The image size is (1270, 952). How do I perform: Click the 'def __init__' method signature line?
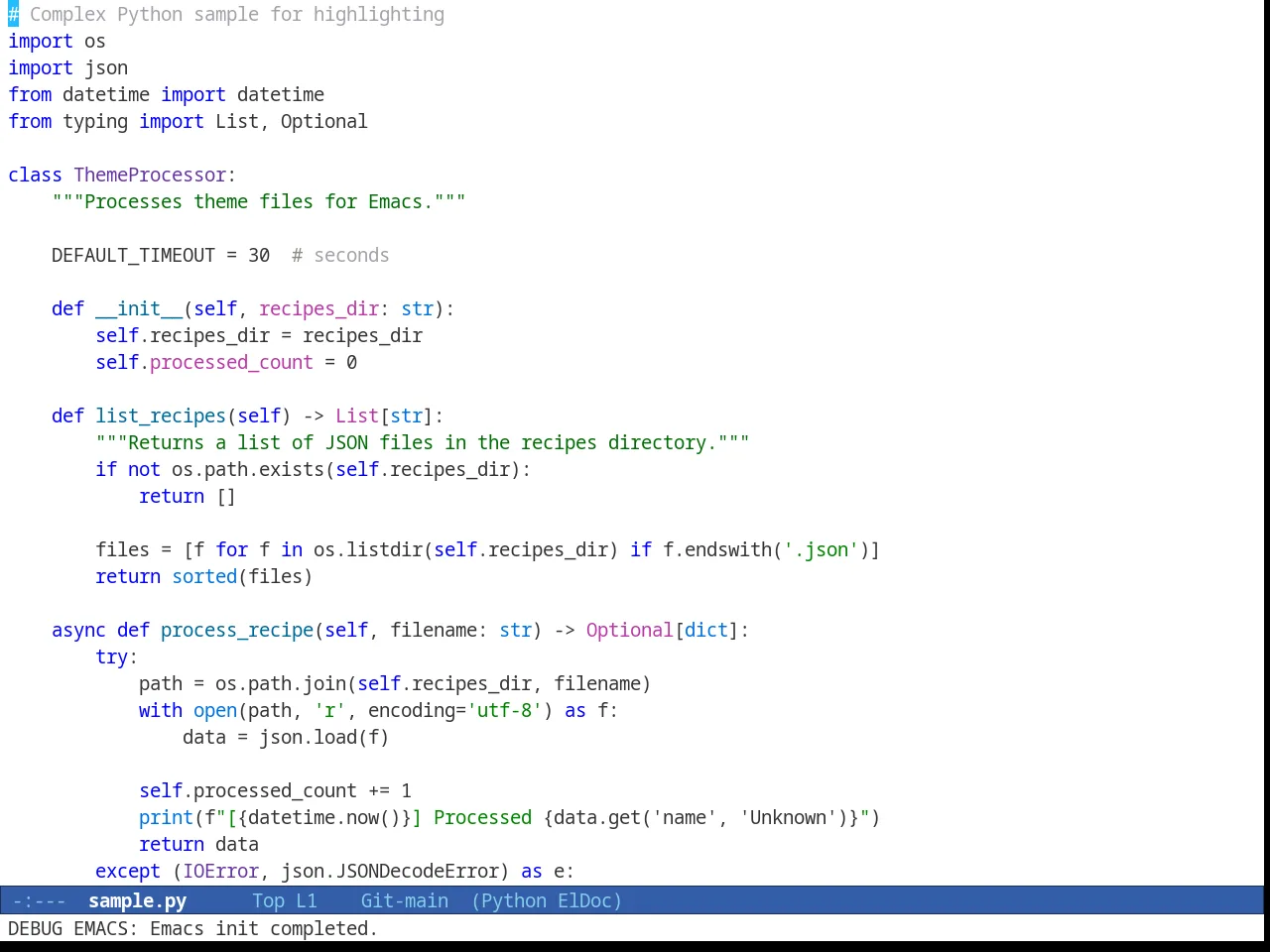253,309
